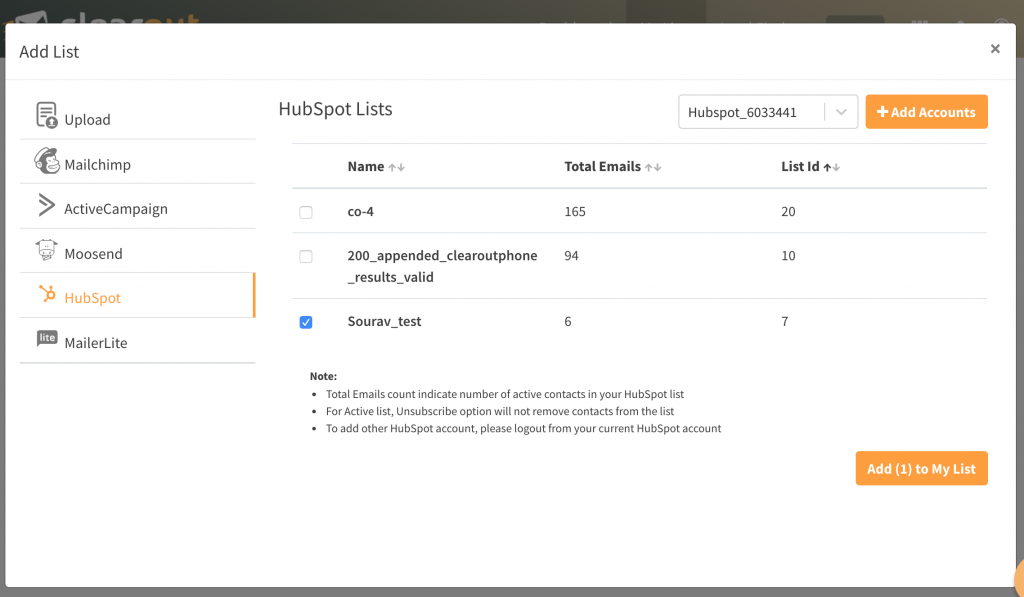Select the Sourav_test list name
This screenshot has height=597, width=1024.
[x=384, y=321]
